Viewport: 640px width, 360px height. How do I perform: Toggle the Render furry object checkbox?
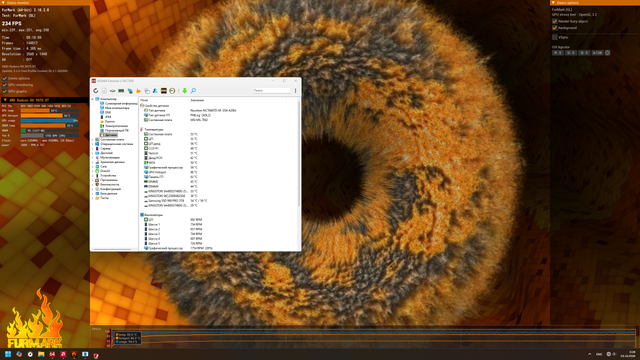pyautogui.click(x=555, y=21)
